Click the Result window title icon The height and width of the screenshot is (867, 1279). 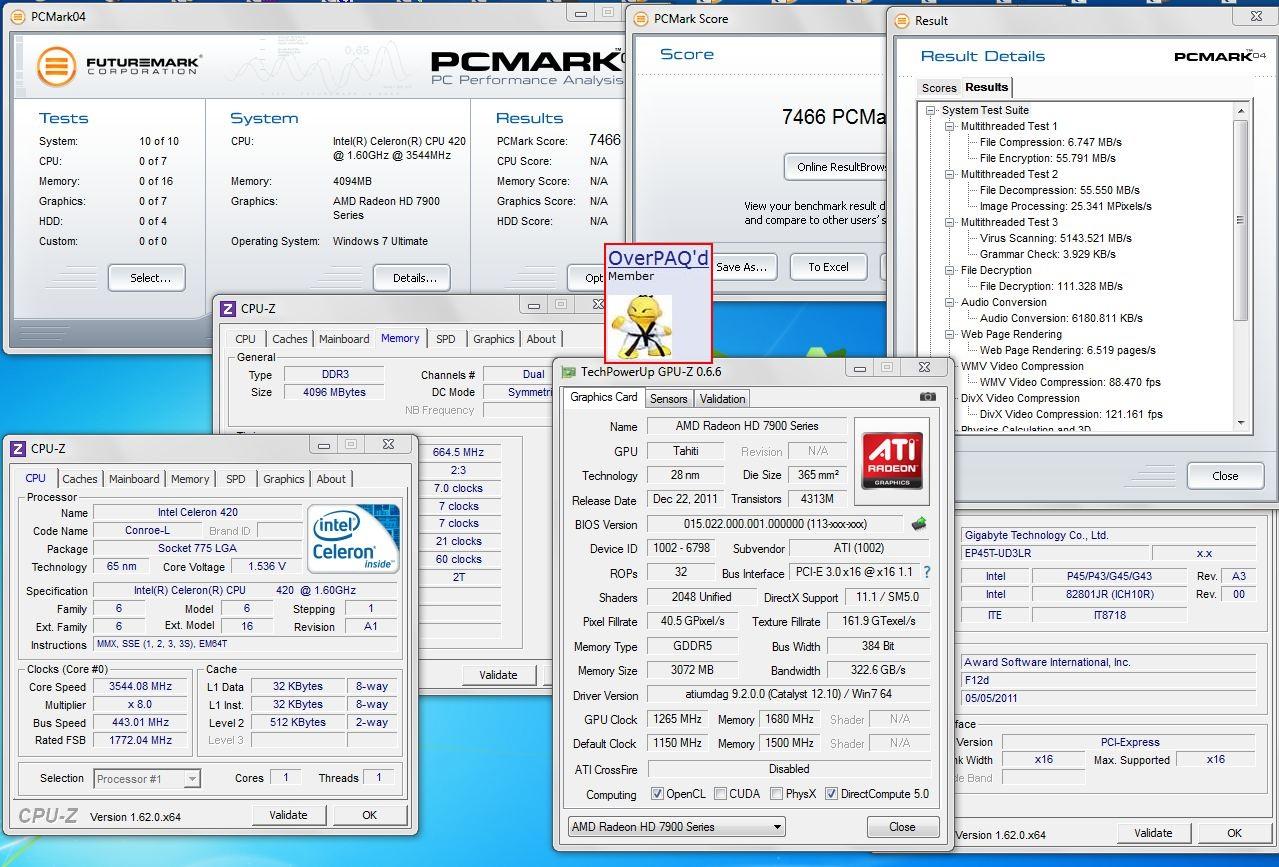(901, 21)
